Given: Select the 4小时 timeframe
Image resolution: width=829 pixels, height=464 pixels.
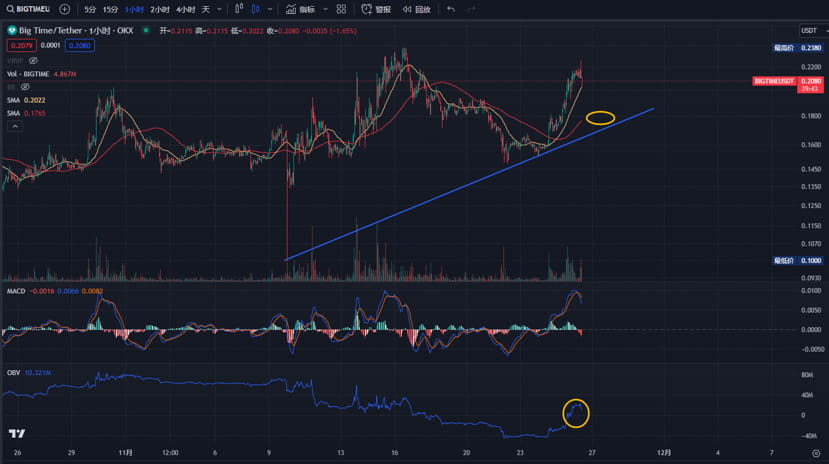Looking at the screenshot, I should click(185, 9).
